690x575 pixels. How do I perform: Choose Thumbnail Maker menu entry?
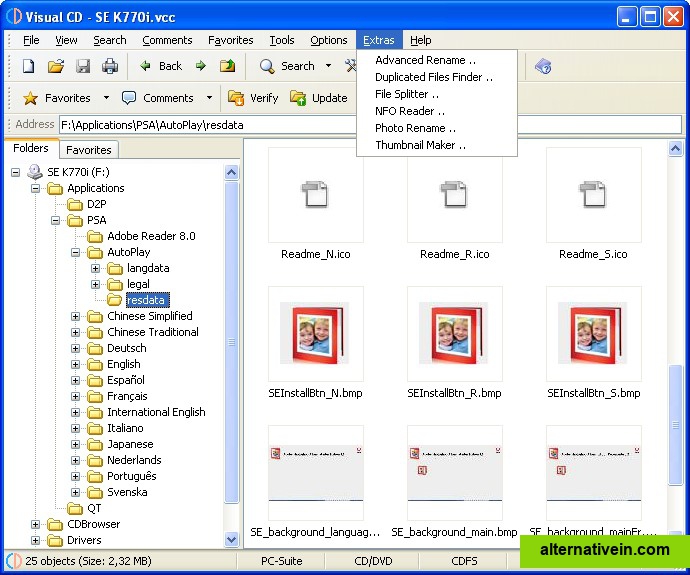click(437, 145)
